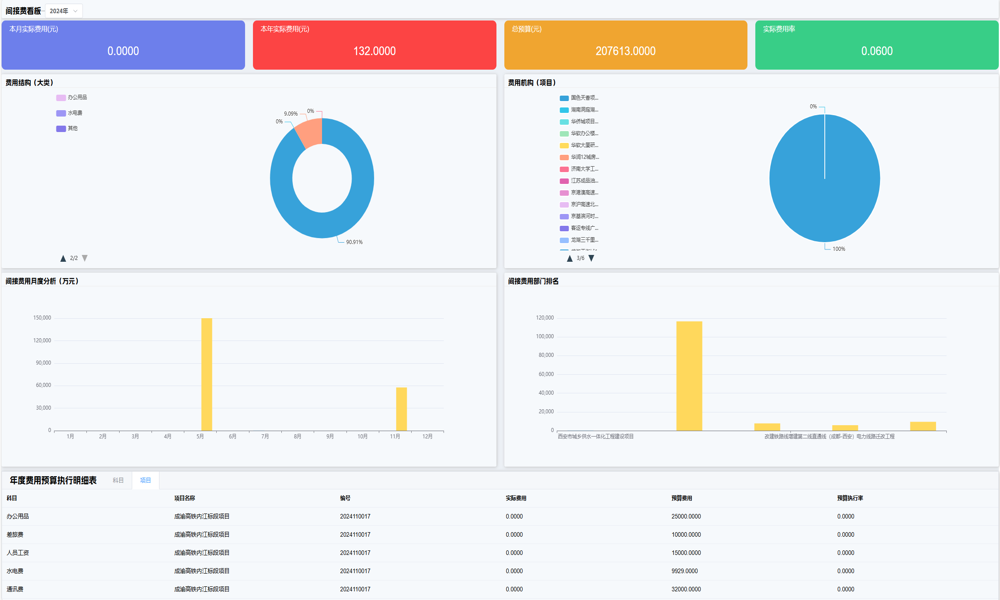Toggle the 江苏成品油 legend entry

[x=580, y=181]
